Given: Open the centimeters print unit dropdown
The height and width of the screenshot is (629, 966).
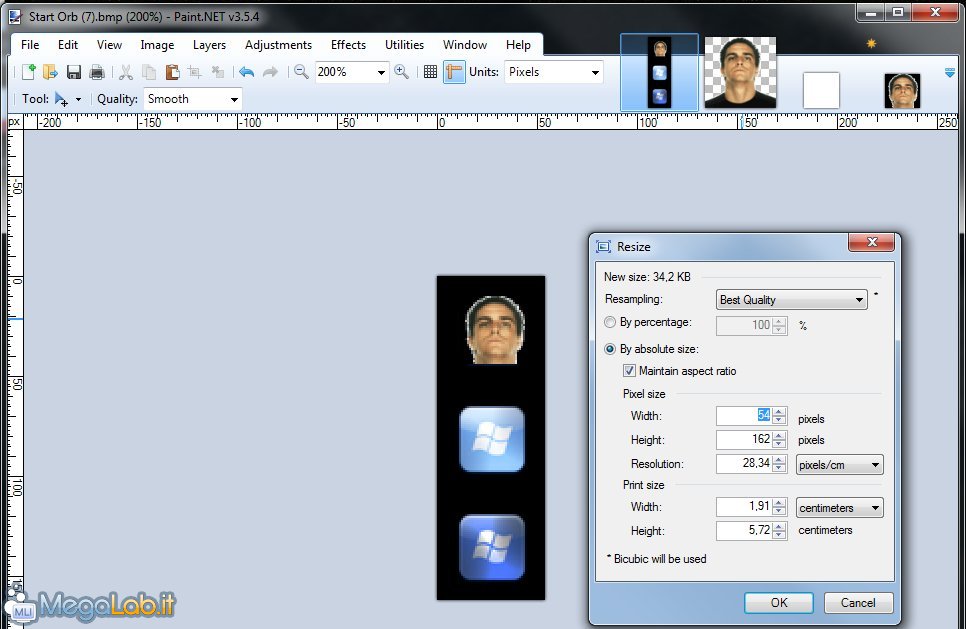Looking at the screenshot, I should click(840, 508).
